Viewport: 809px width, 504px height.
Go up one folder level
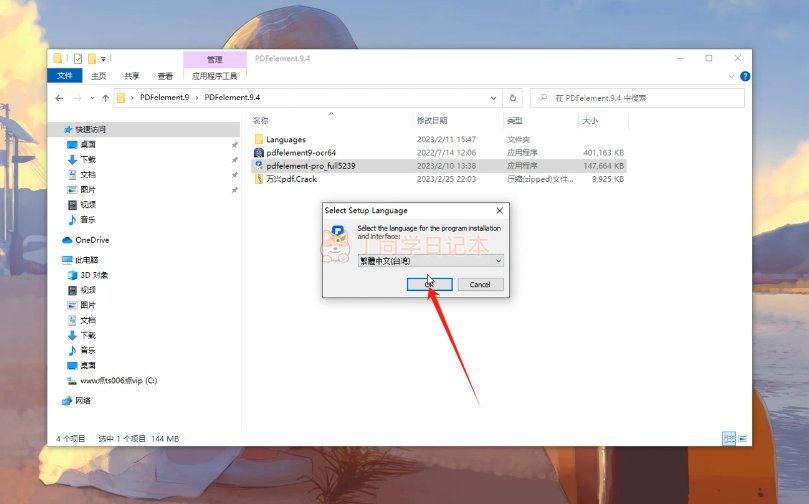[105, 98]
